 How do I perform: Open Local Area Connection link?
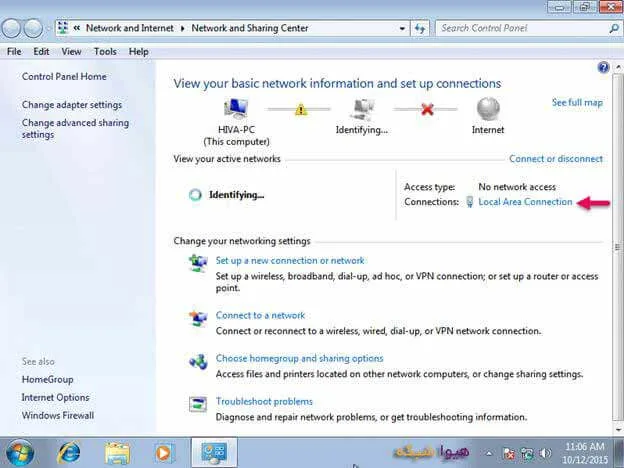point(525,202)
